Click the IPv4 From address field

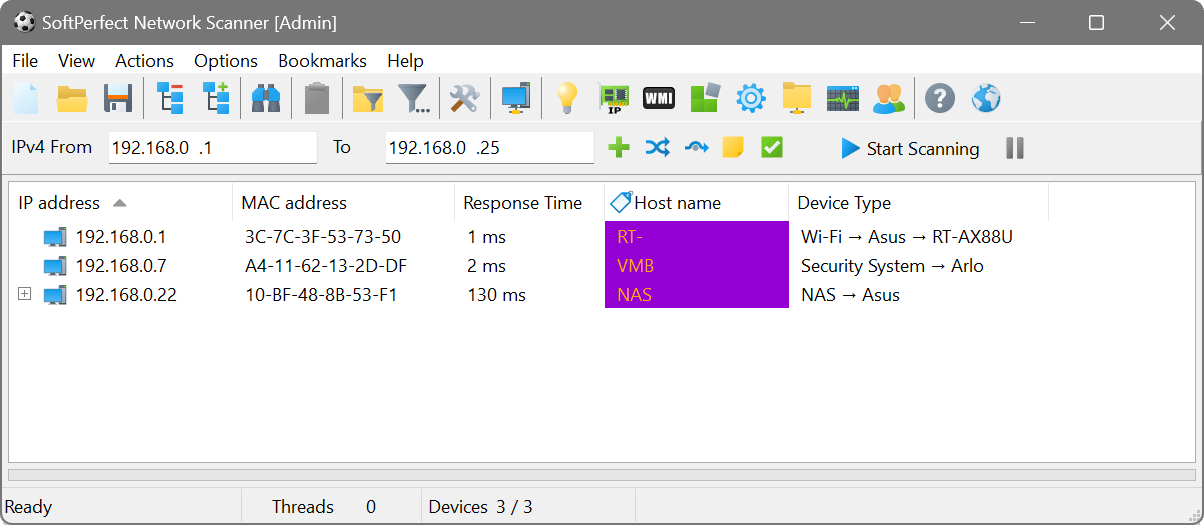[x=212, y=148]
